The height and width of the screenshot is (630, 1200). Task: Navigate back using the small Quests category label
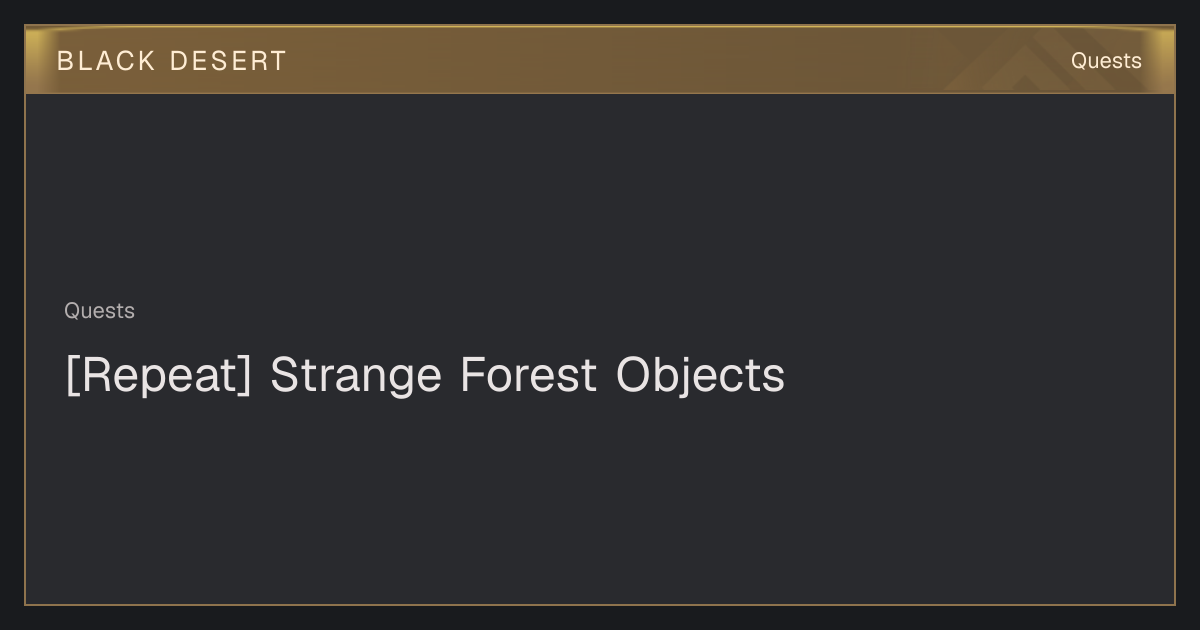[x=99, y=311]
